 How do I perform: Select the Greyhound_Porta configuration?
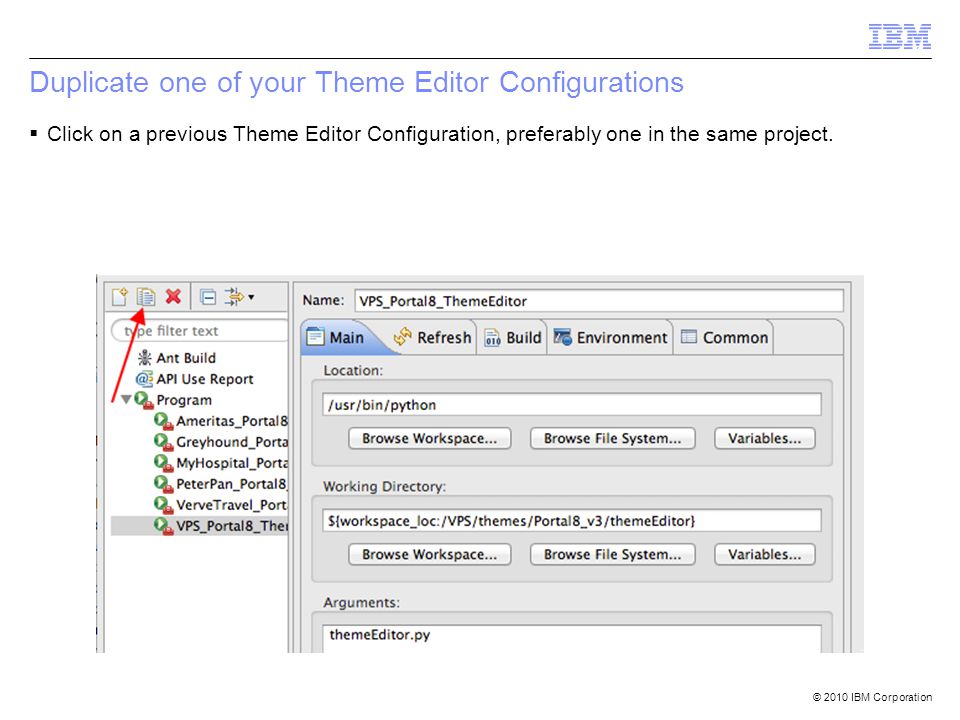pos(231,442)
